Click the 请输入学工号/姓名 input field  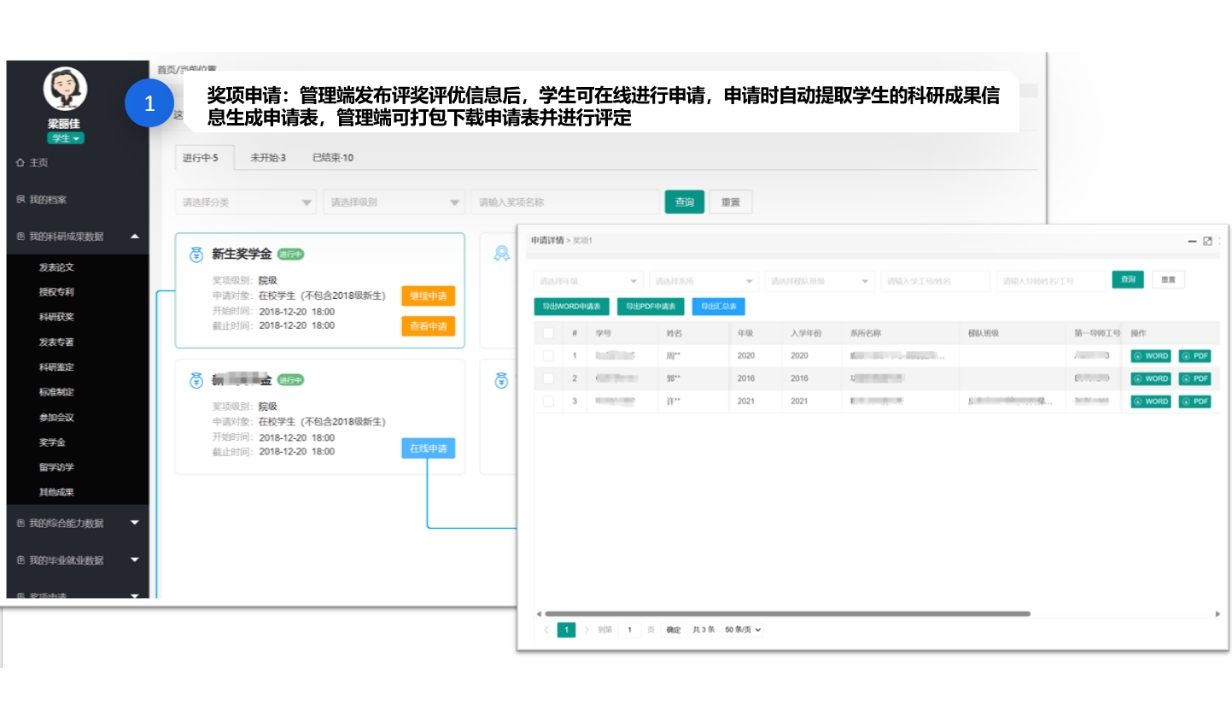(x=935, y=281)
